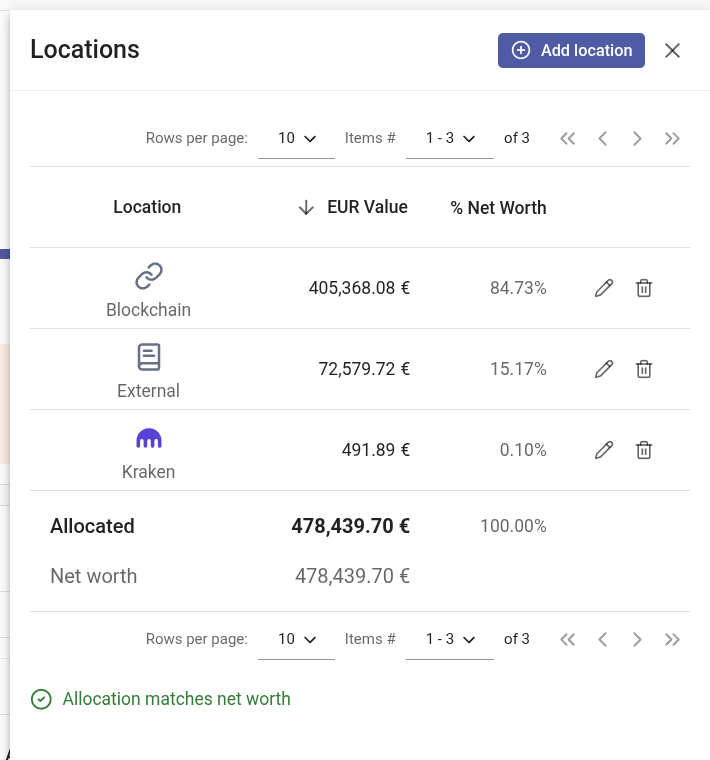Select the Net worth row amount
This screenshot has width=710, height=760.
[352, 576]
